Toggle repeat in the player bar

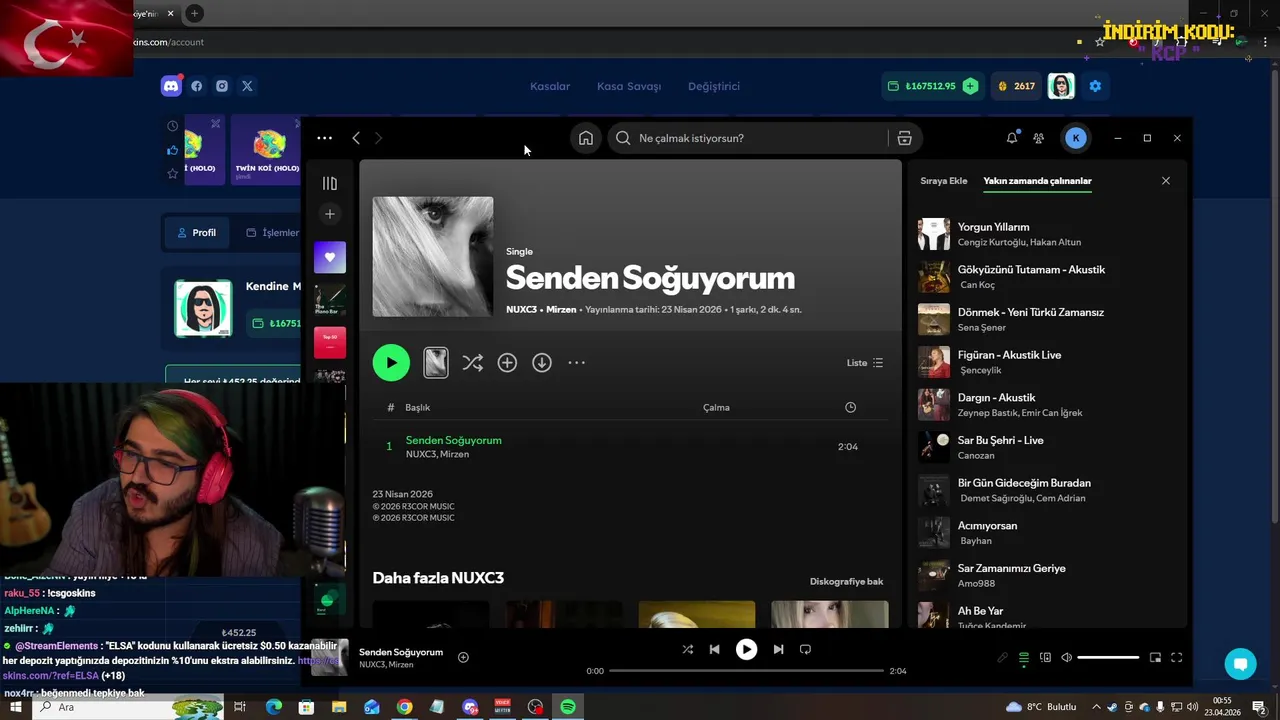tap(805, 649)
